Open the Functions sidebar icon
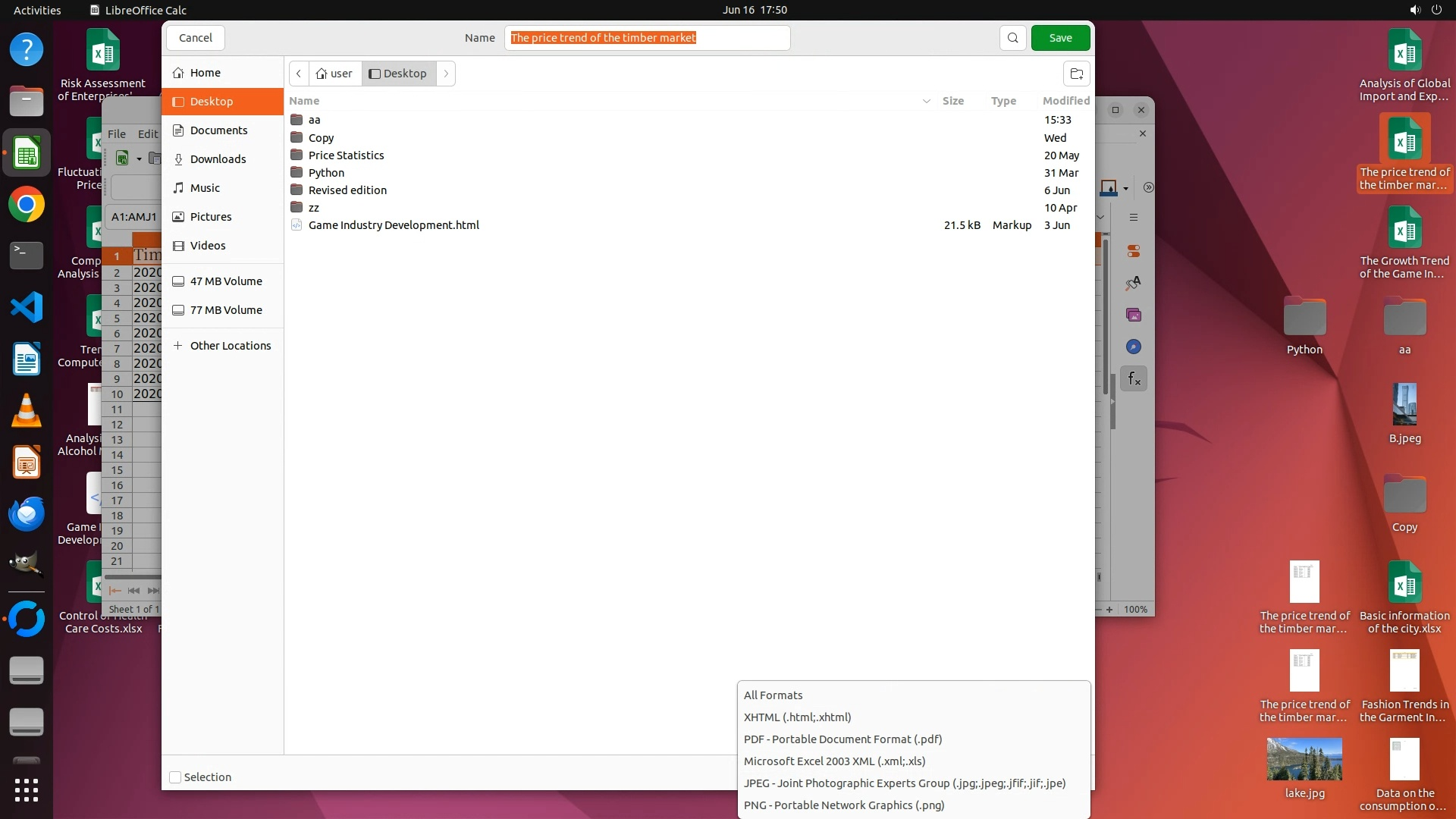This screenshot has width=1456, height=819. [x=1134, y=378]
